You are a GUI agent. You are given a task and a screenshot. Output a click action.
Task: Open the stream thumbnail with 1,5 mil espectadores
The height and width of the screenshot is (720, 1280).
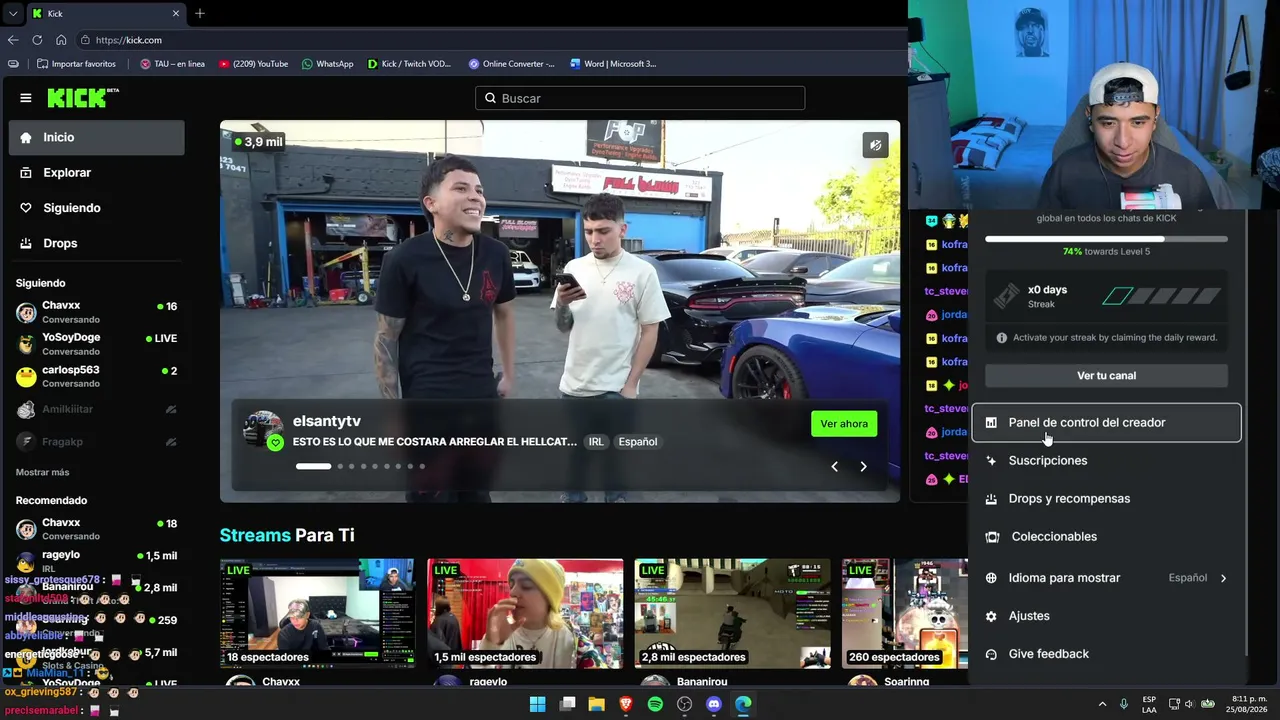tap(524, 613)
